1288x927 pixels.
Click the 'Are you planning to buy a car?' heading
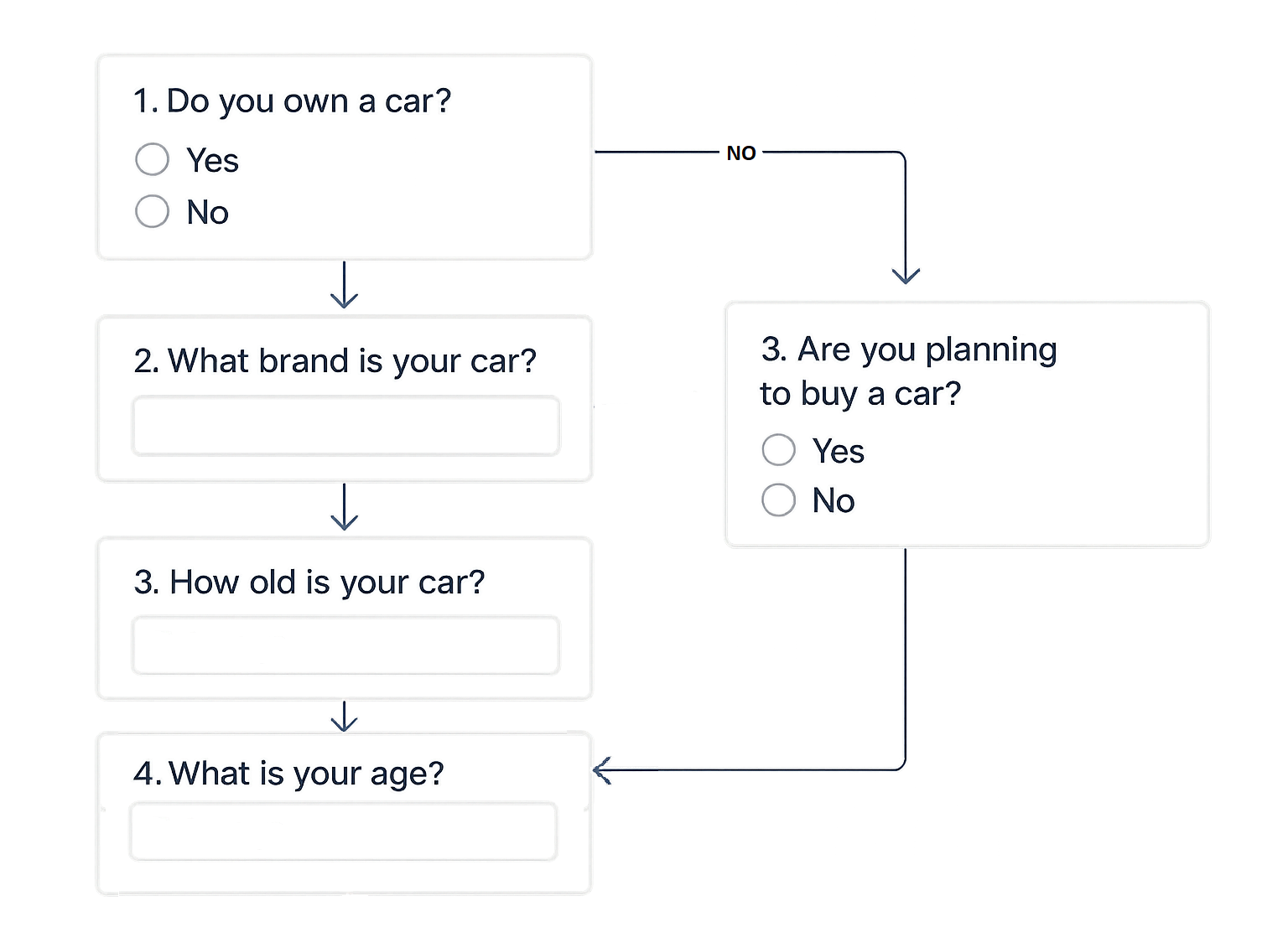tap(908, 371)
